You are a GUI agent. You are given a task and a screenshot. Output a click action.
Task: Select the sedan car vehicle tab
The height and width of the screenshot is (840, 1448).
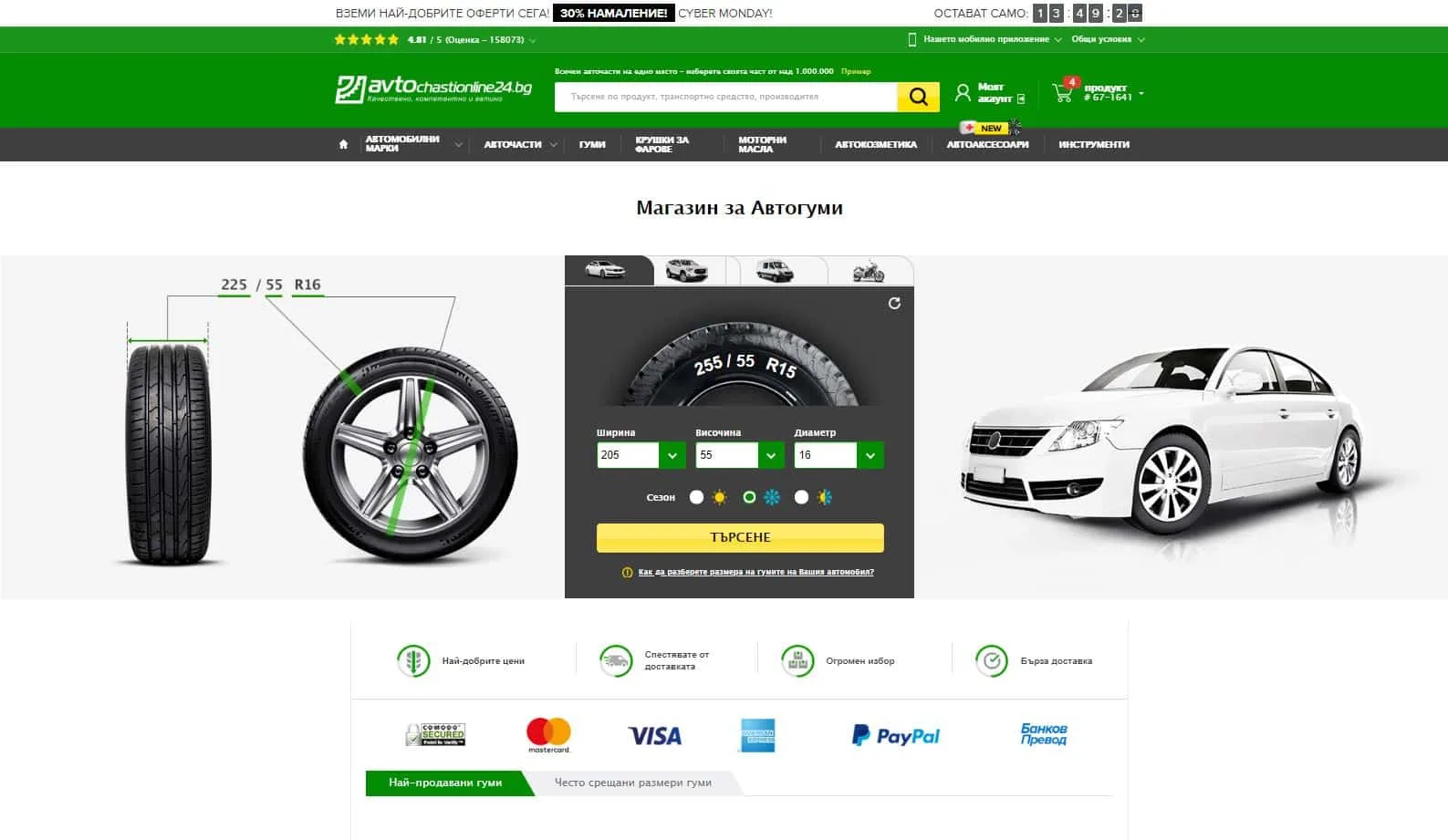(x=609, y=271)
